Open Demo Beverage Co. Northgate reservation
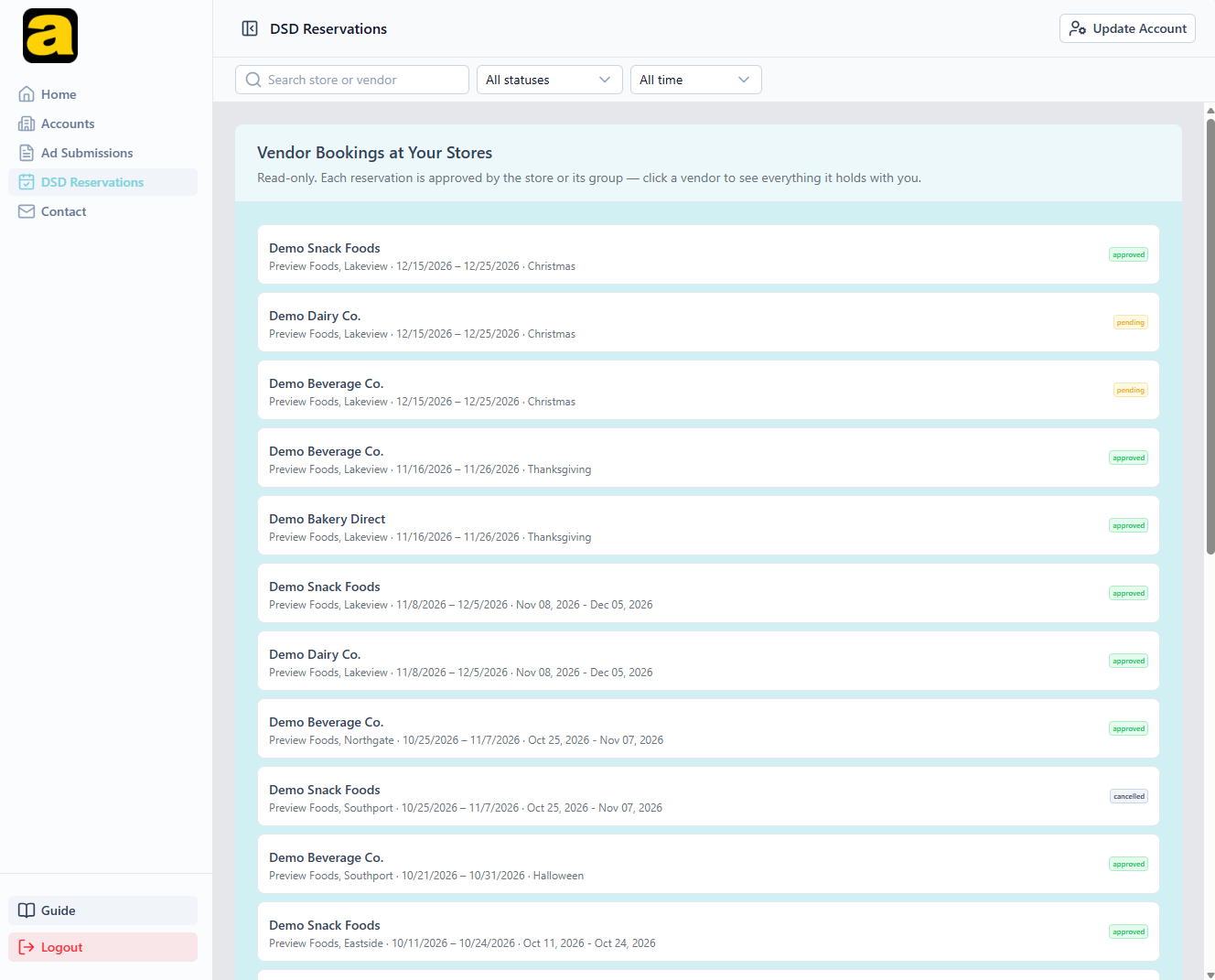The height and width of the screenshot is (980, 1215). tap(708, 728)
